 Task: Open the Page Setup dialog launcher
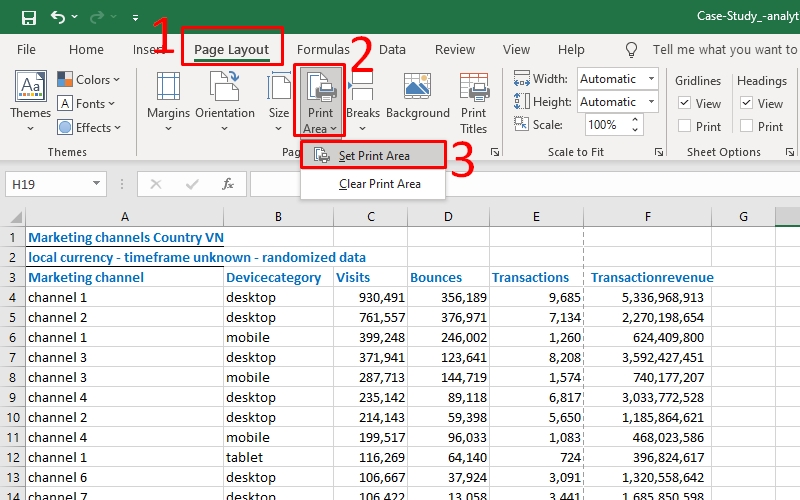click(x=494, y=152)
